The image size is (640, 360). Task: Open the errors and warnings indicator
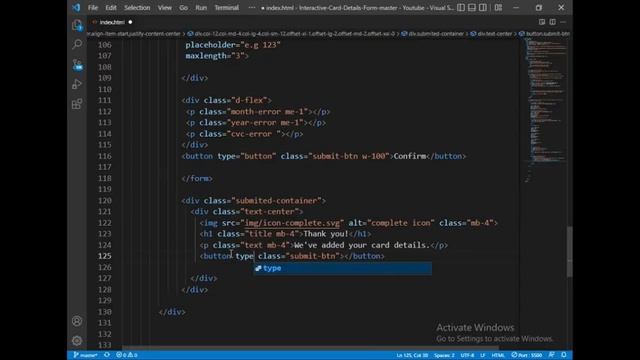(x=127, y=355)
